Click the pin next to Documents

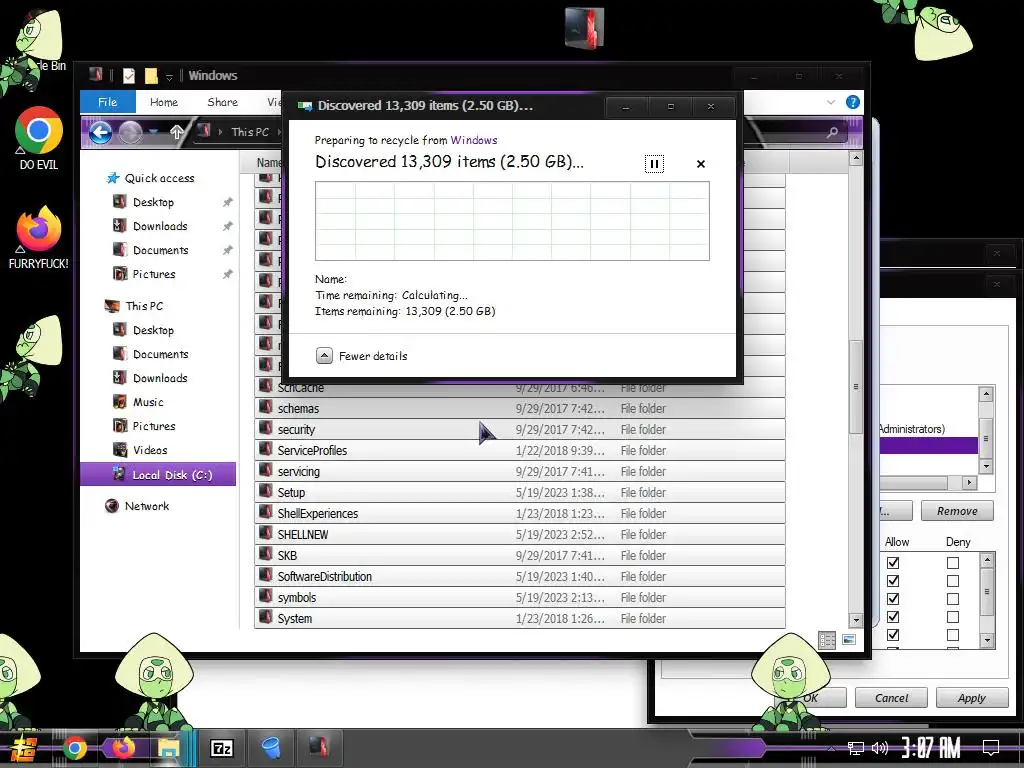[227, 250]
